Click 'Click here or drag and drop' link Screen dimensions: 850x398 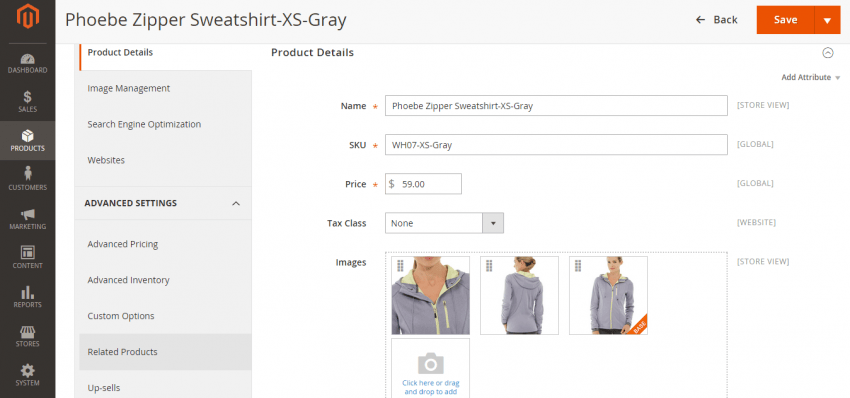[x=431, y=387]
